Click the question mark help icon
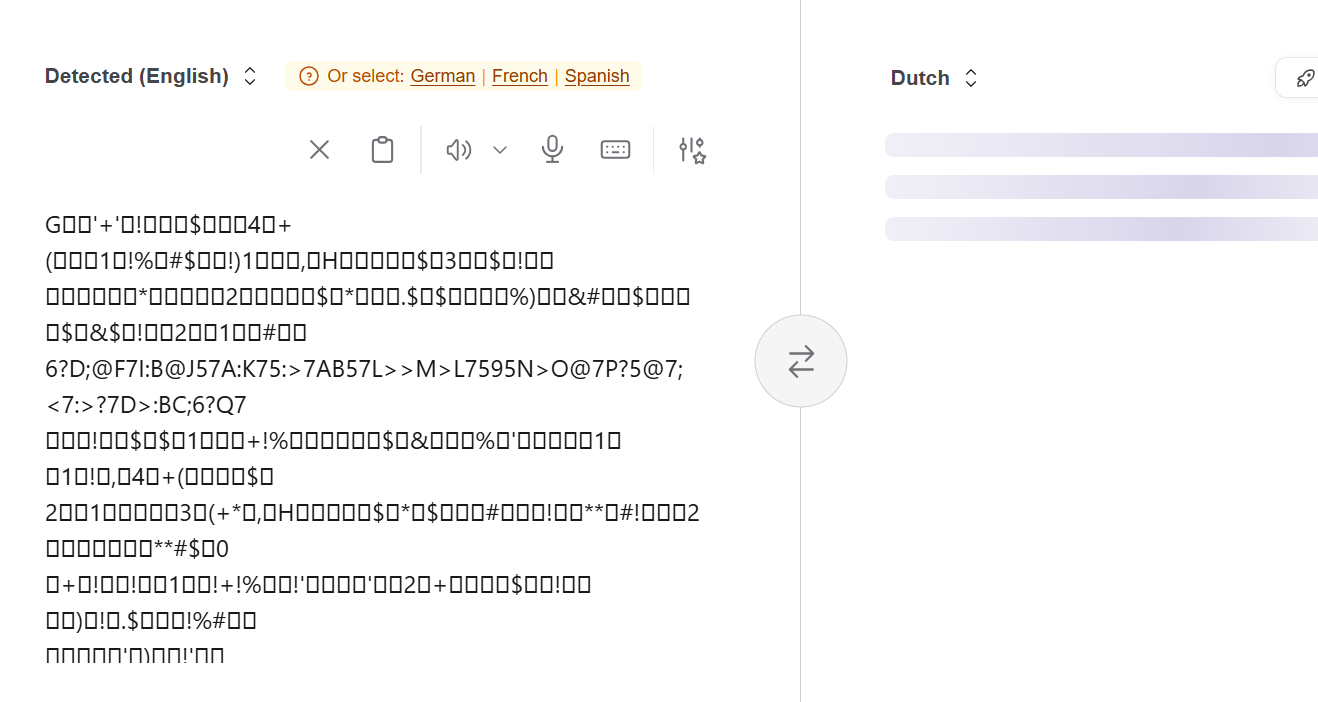 pos(309,76)
